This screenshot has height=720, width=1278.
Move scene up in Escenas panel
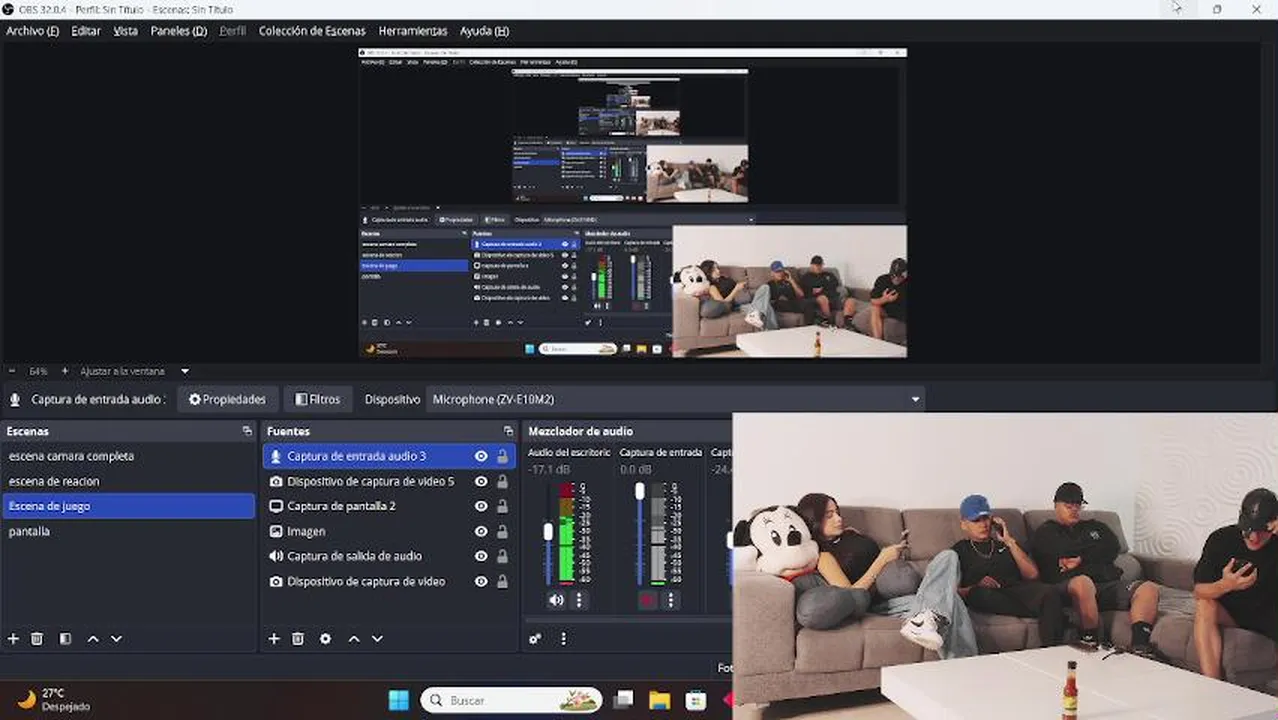[x=93, y=638]
